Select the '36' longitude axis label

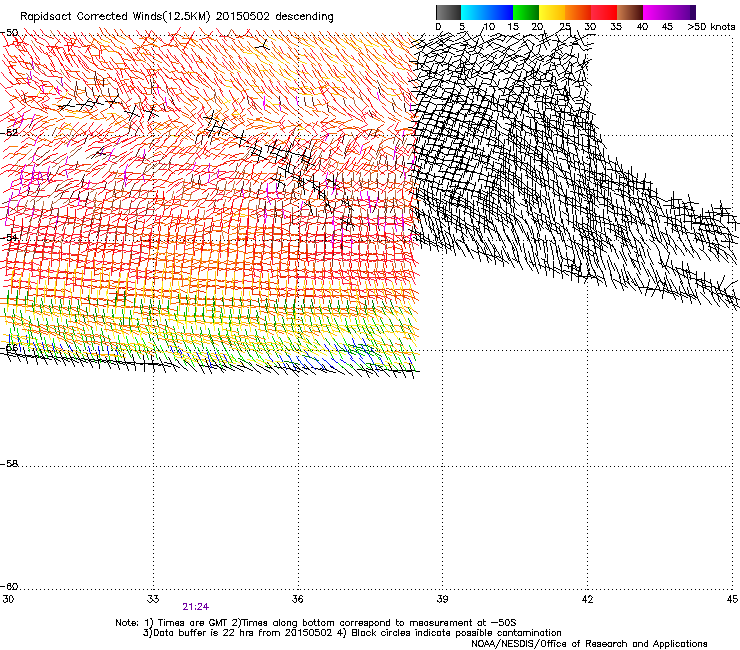[298, 599]
